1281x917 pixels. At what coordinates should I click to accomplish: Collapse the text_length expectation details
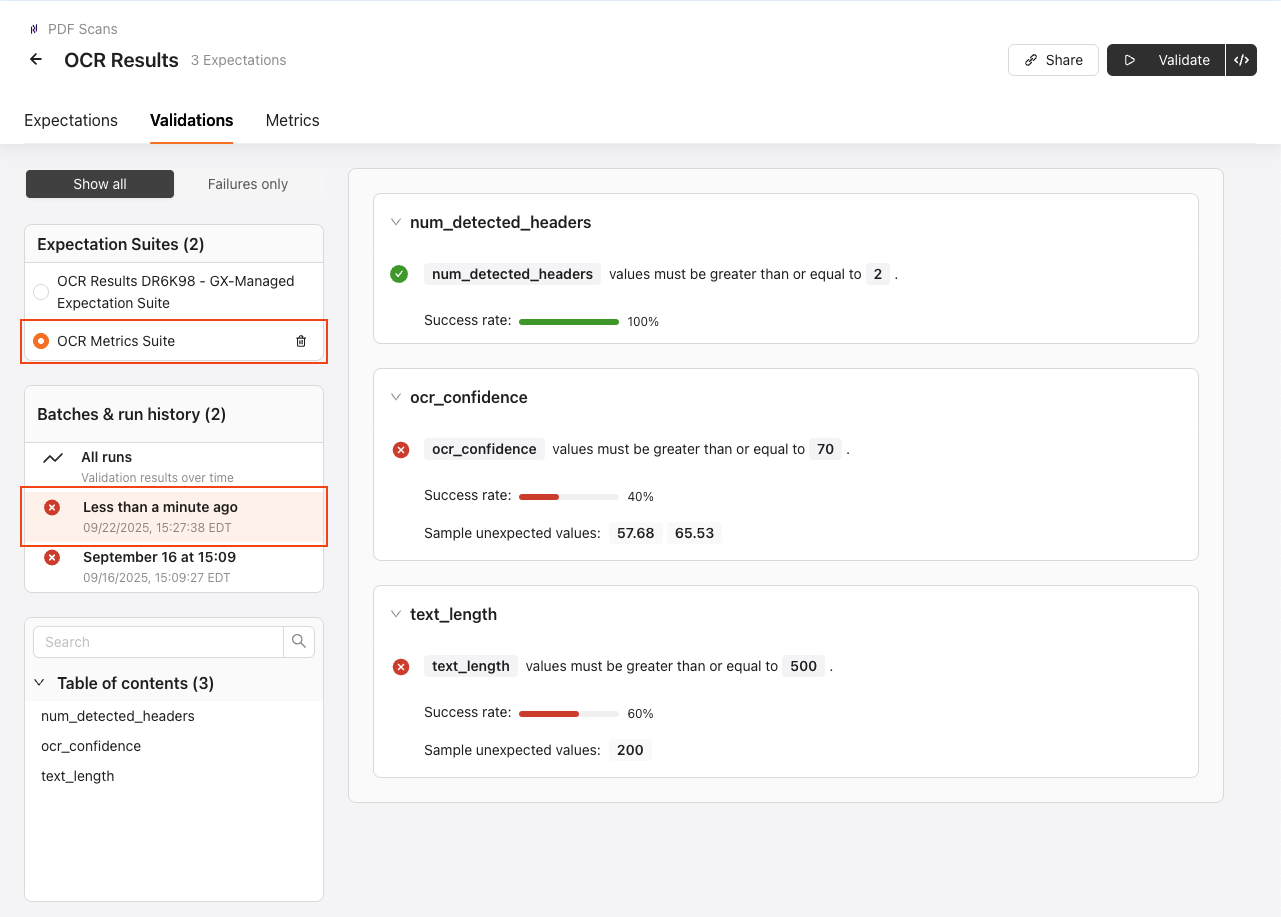[395, 614]
